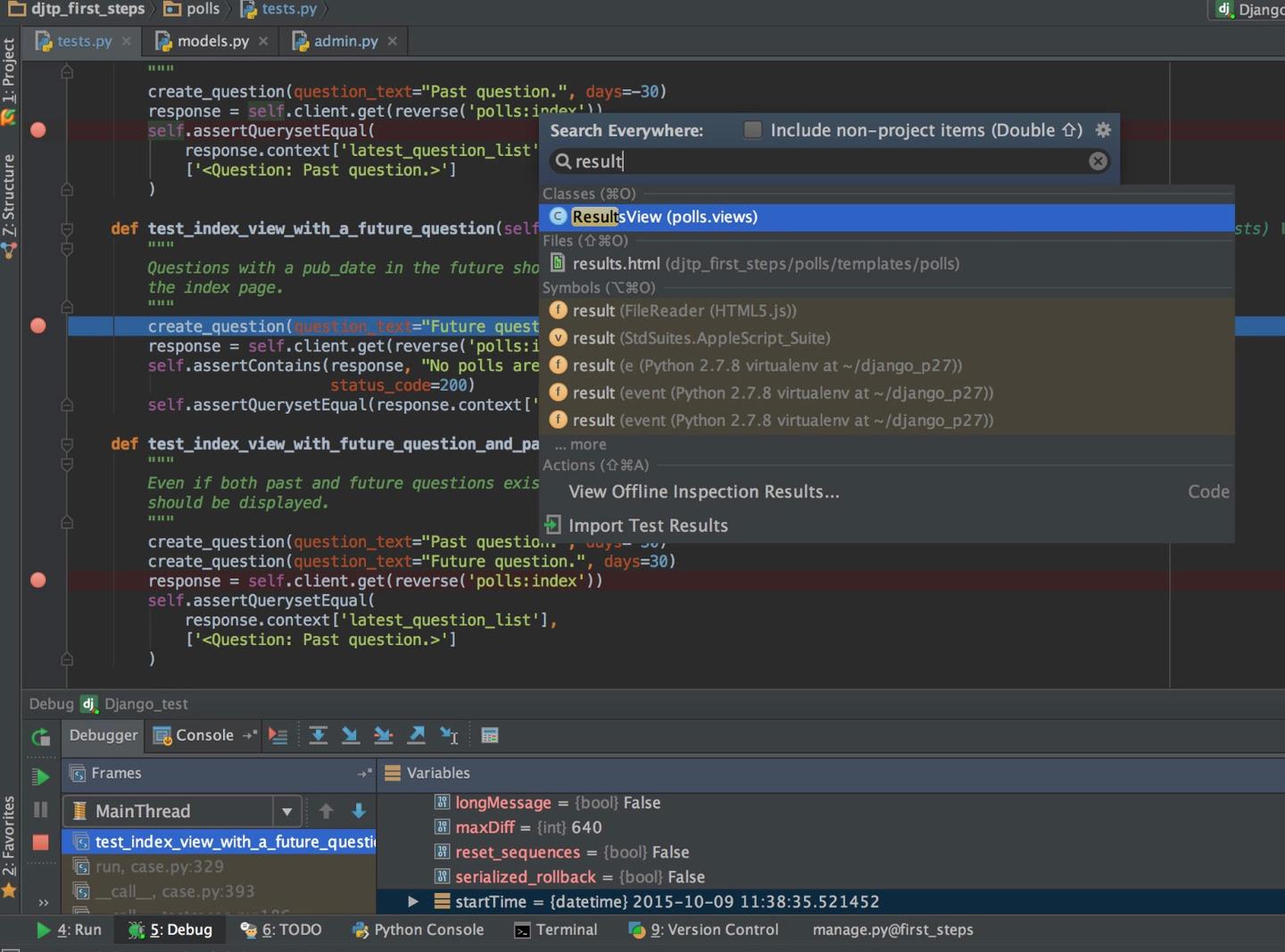The width and height of the screenshot is (1285, 952).
Task: Select the Import Test Results action
Action: (x=649, y=526)
